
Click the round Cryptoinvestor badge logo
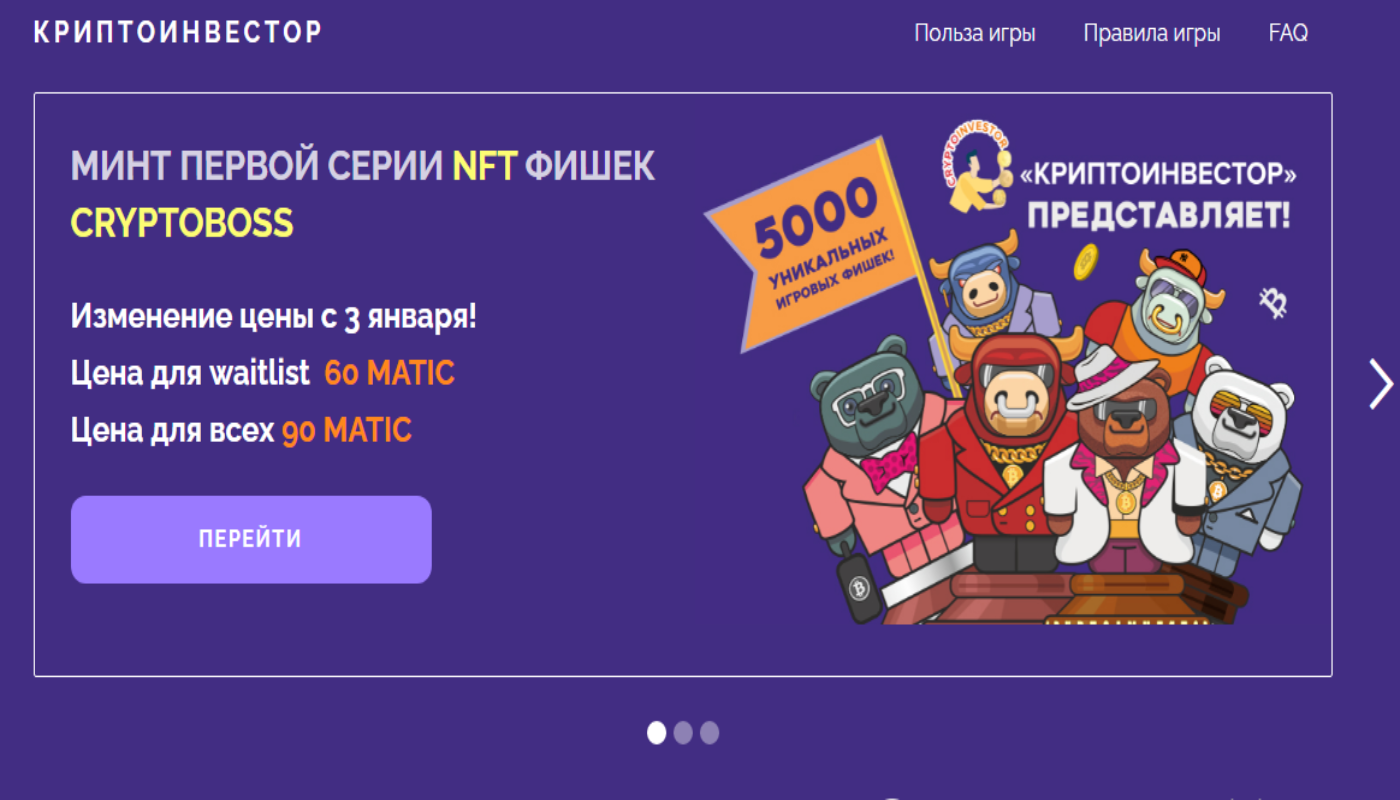click(975, 163)
